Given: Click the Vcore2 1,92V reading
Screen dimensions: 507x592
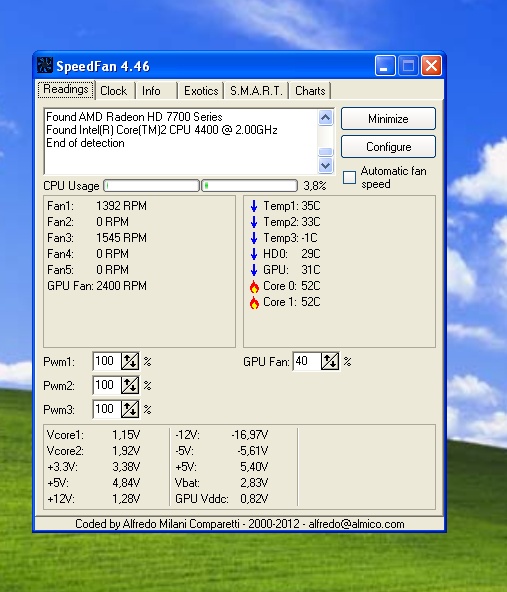Looking at the screenshot, I should point(93,451).
